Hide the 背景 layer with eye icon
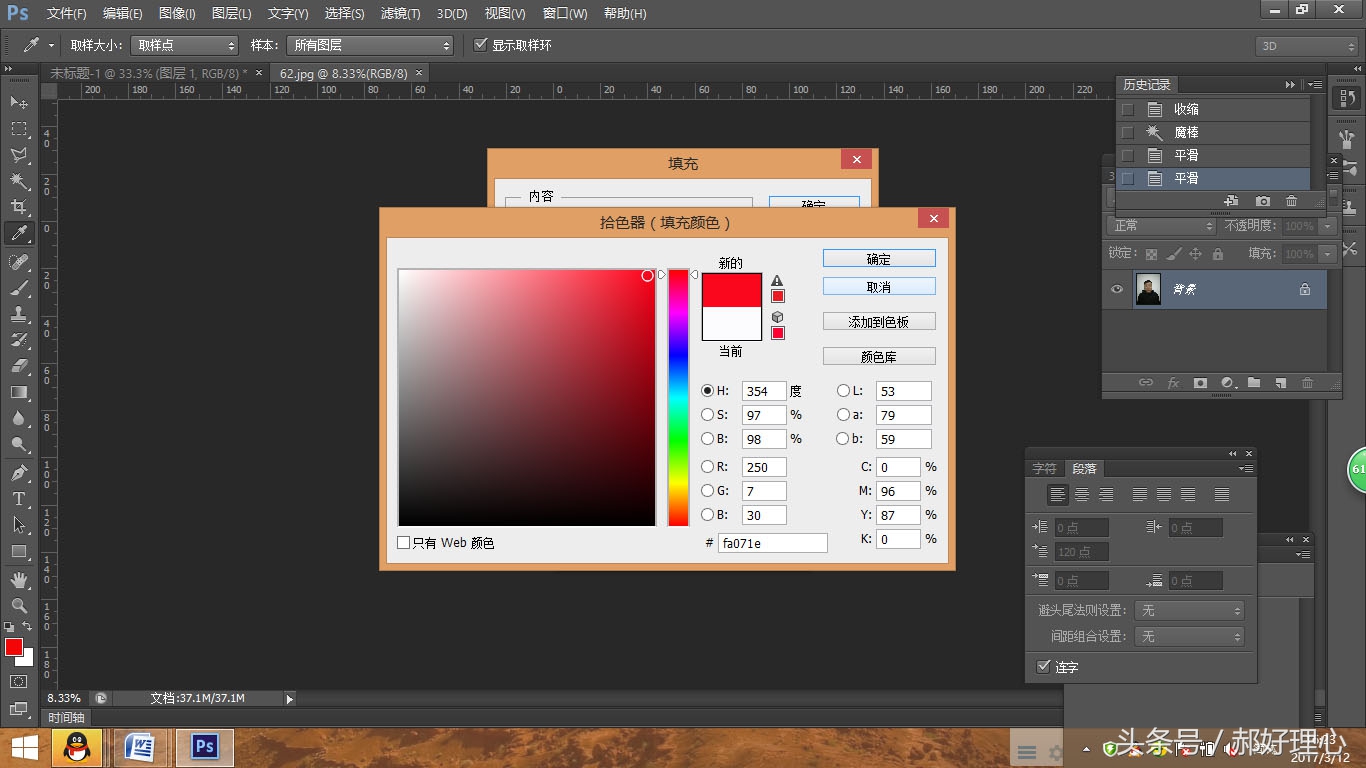 point(1118,290)
